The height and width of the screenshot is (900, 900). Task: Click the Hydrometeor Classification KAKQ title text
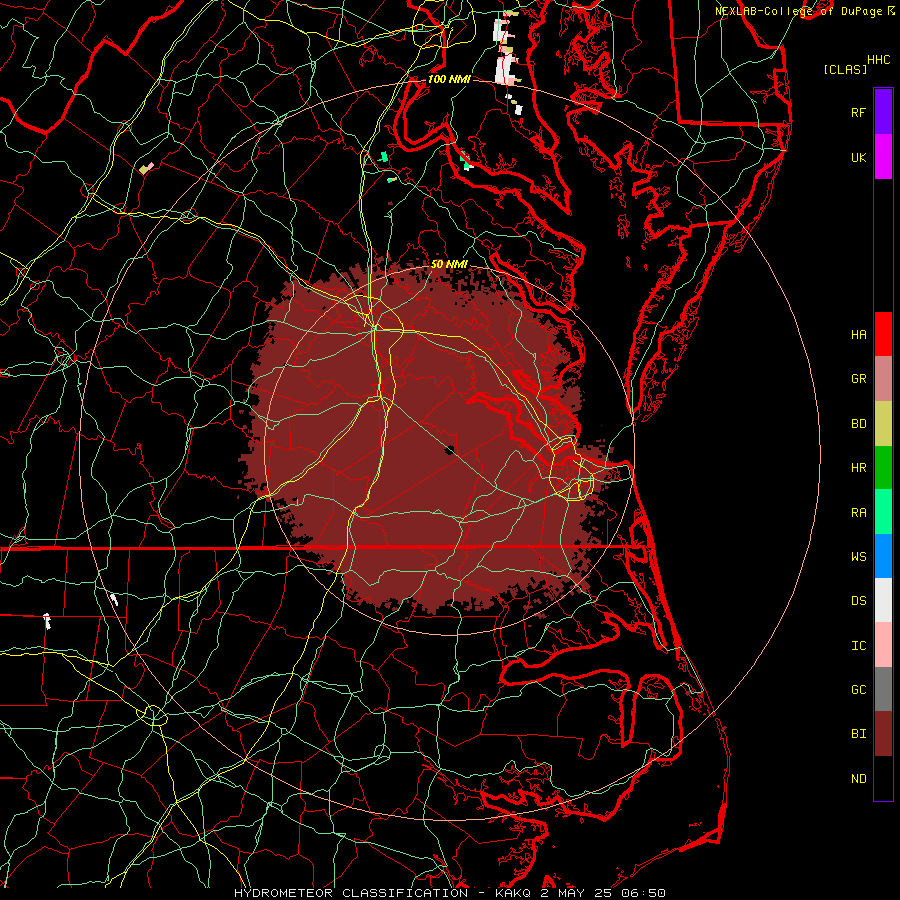(x=449, y=893)
